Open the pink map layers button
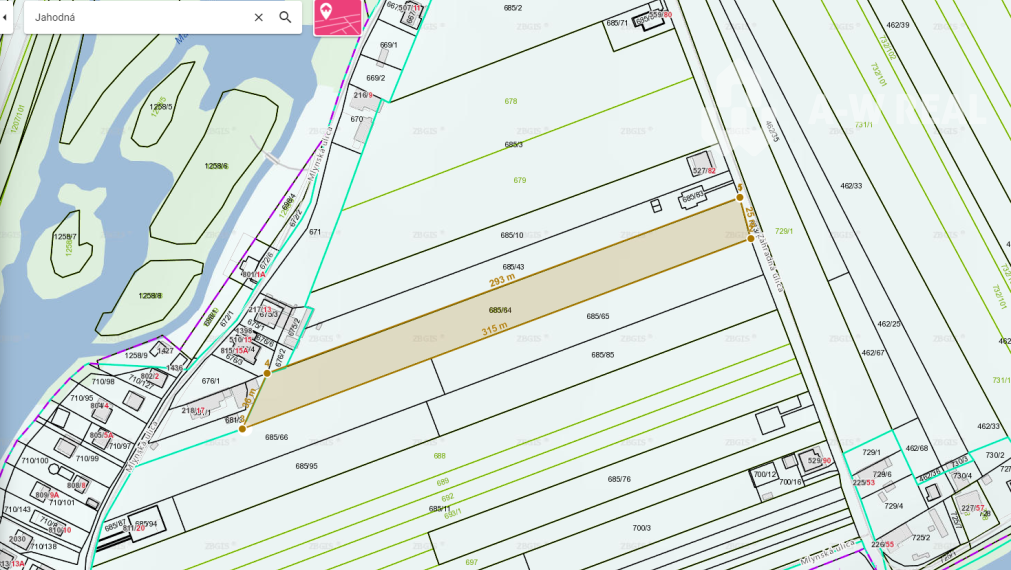 (337, 17)
